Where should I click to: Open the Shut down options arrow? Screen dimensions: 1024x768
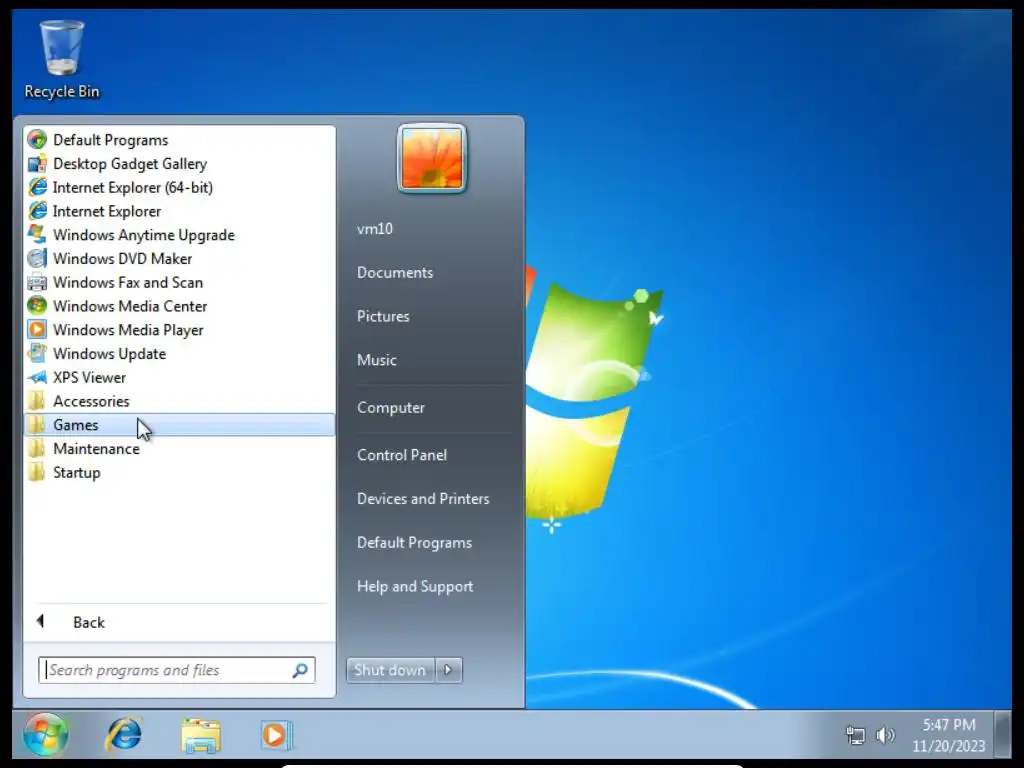[449, 670]
